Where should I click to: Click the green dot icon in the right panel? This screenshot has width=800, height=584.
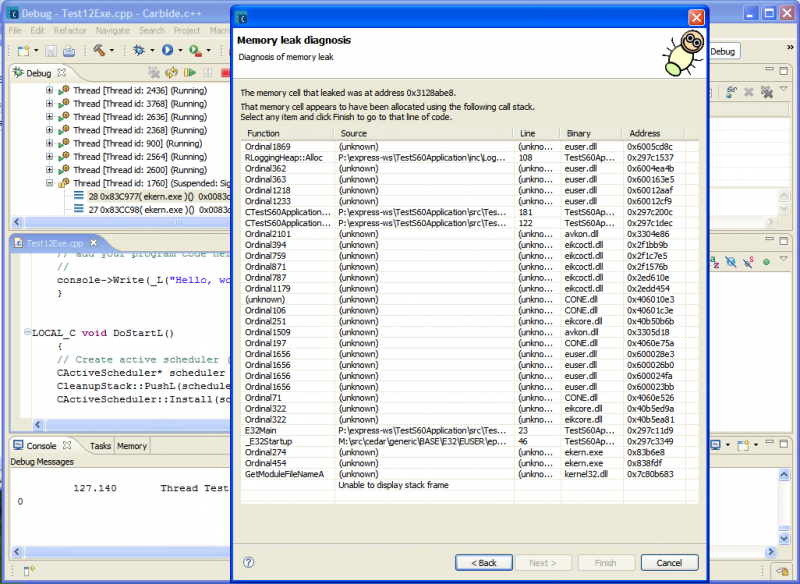pyautogui.click(x=766, y=262)
